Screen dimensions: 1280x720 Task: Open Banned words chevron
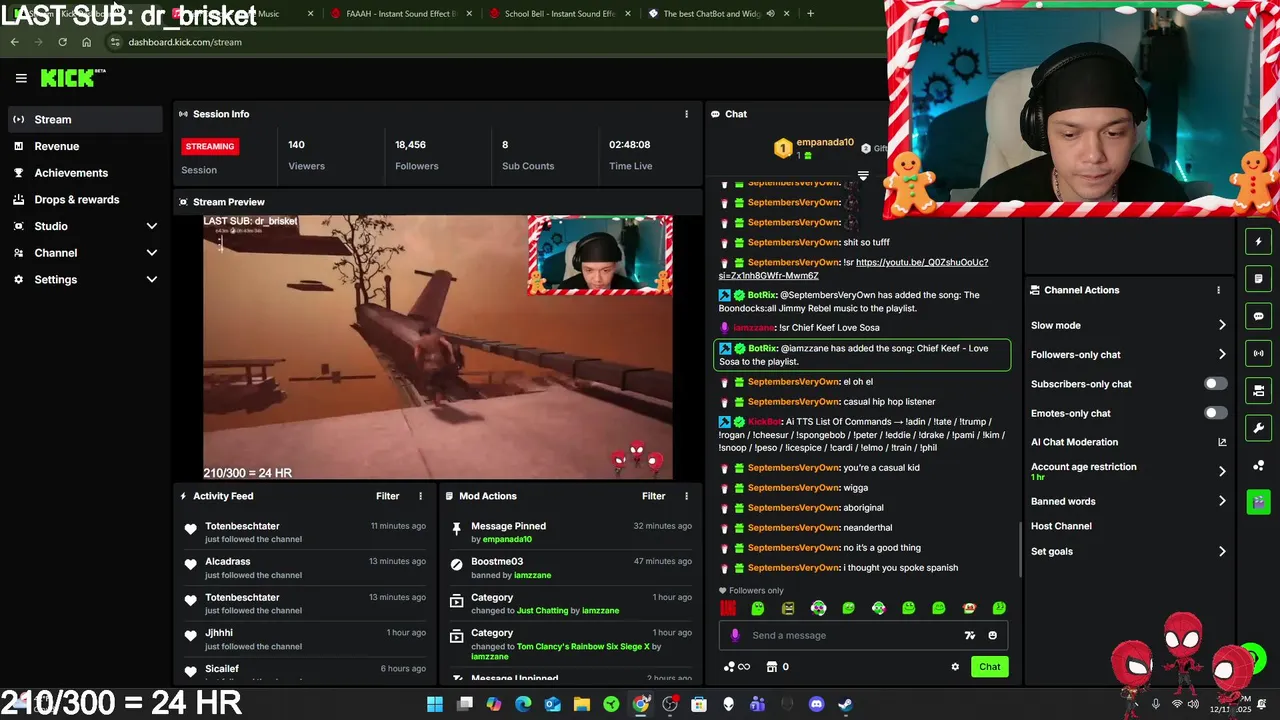tap(1222, 501)
